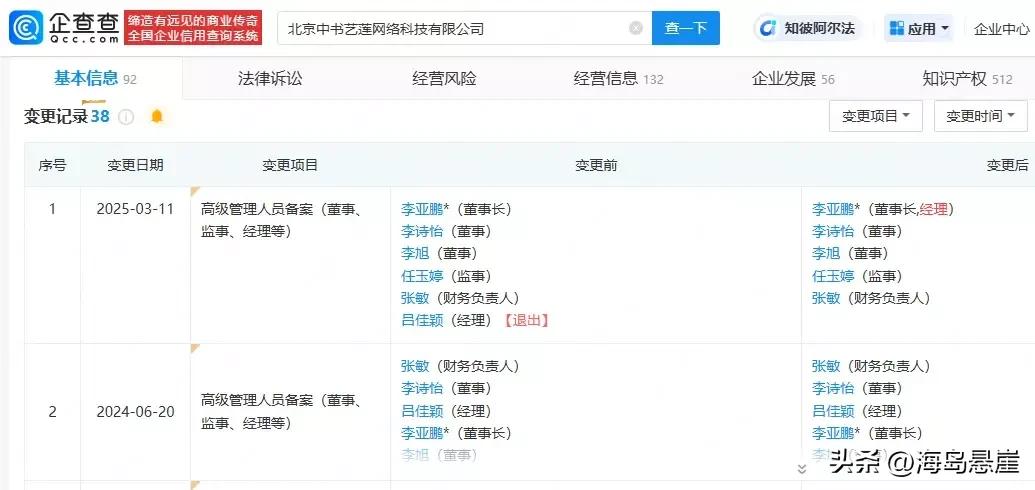
Task: Click the 变更日期 column header
Action: coord(135,165)
